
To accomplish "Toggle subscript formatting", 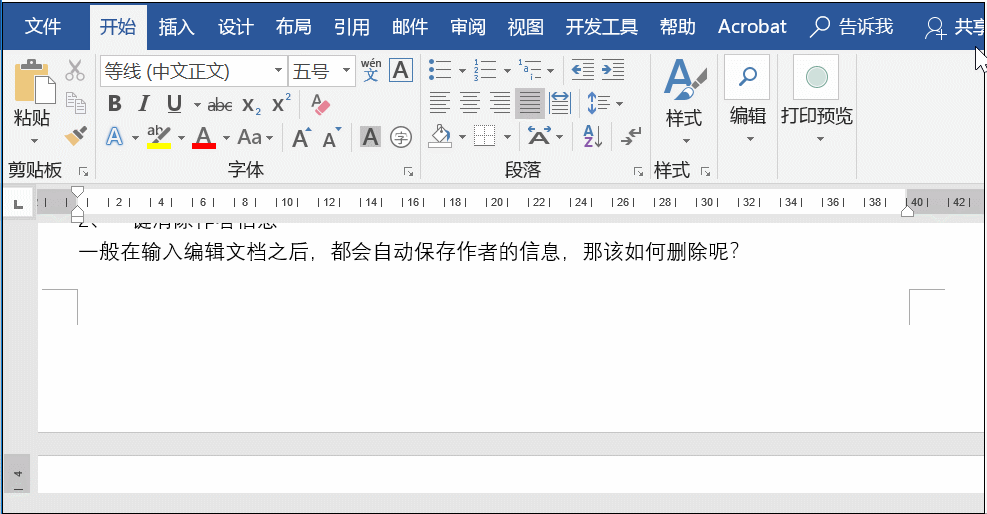I will click(251, 105).
